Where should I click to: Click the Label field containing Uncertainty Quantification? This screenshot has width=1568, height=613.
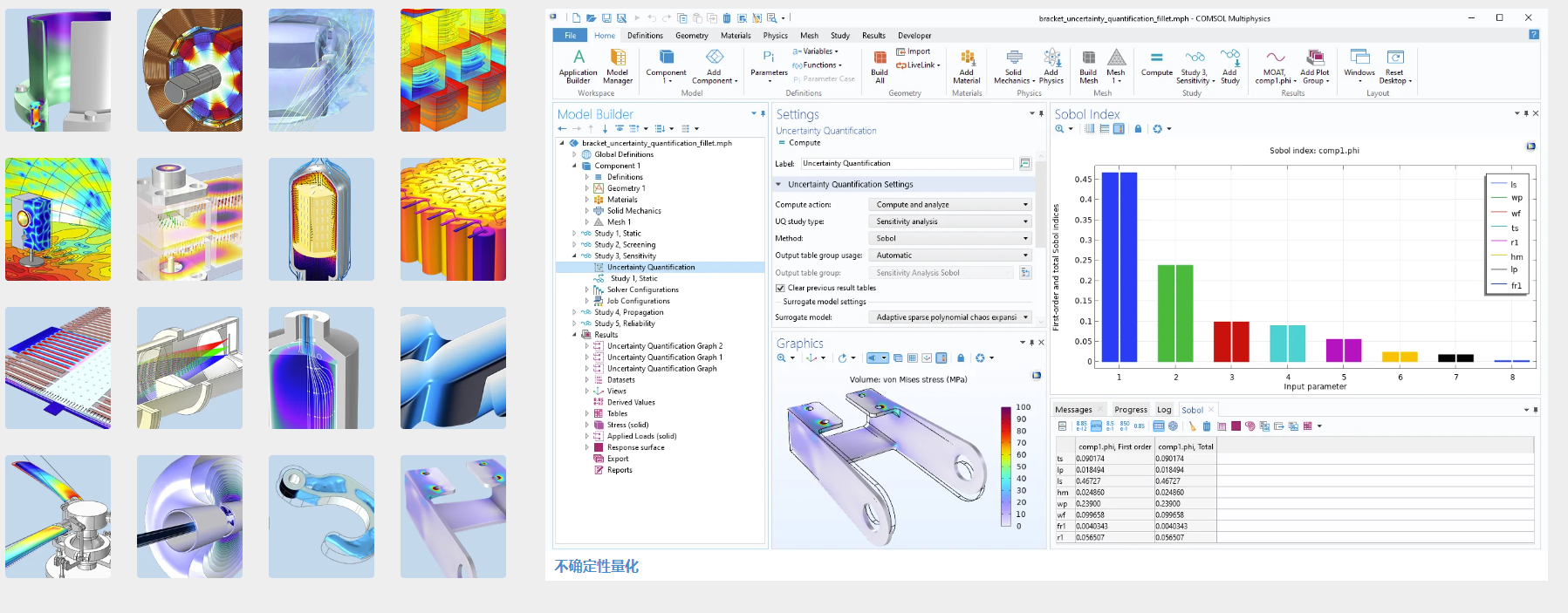(907, 164)
